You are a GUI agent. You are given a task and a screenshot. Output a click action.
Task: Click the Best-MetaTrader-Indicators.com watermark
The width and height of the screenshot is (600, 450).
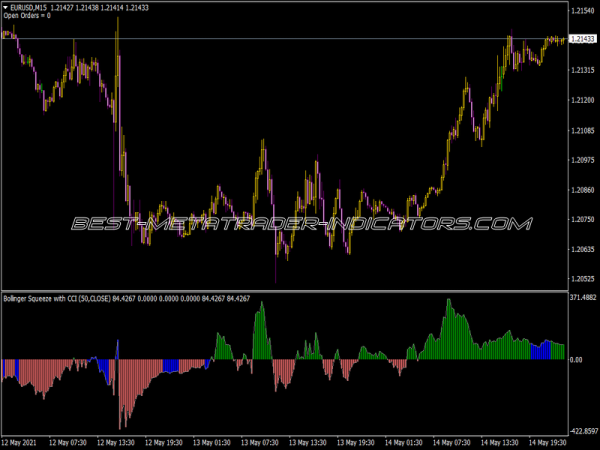pyautogui.click(x=300, y=223)
